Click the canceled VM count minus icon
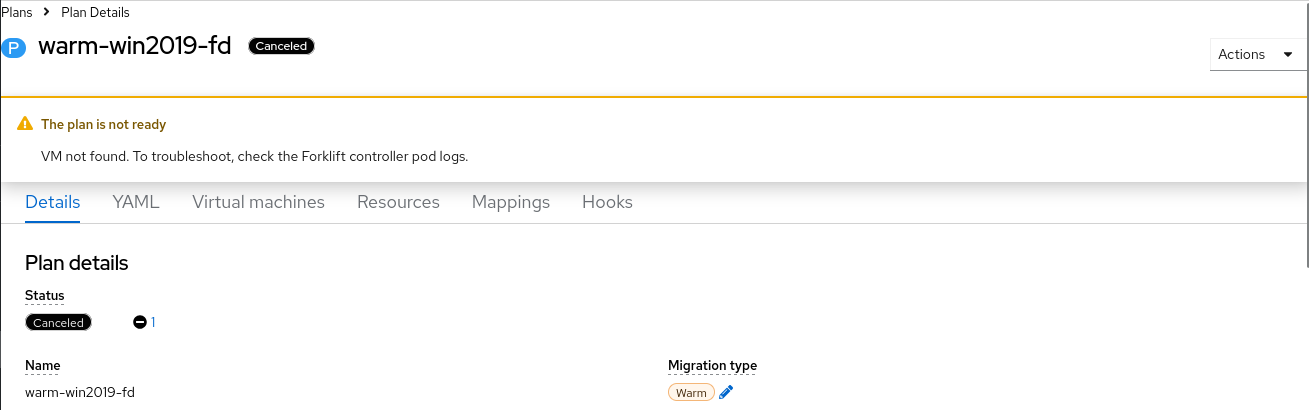Screen dimensions: 1309x410 click(140, 322)
